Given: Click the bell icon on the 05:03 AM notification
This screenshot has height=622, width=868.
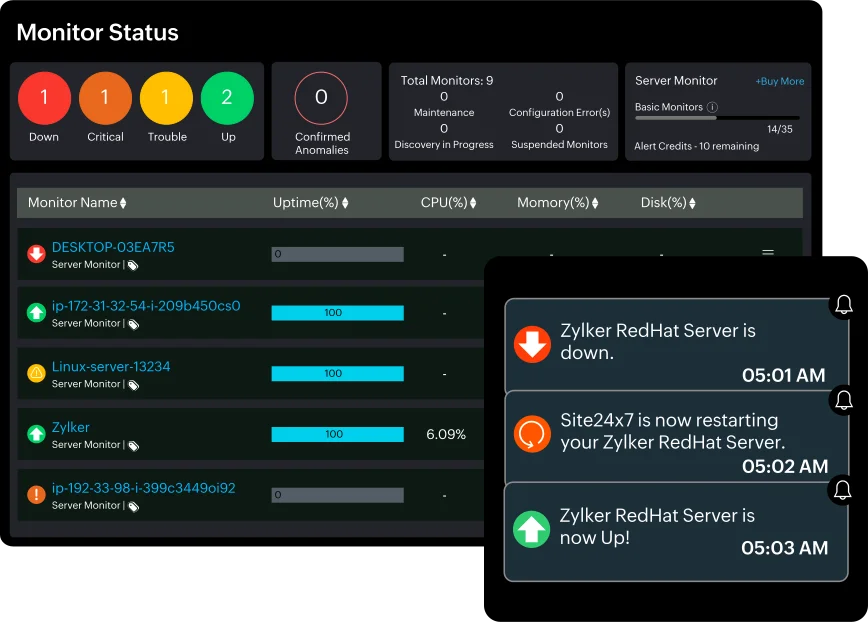Looking at the screenshot, I should (x=844, y=491).
